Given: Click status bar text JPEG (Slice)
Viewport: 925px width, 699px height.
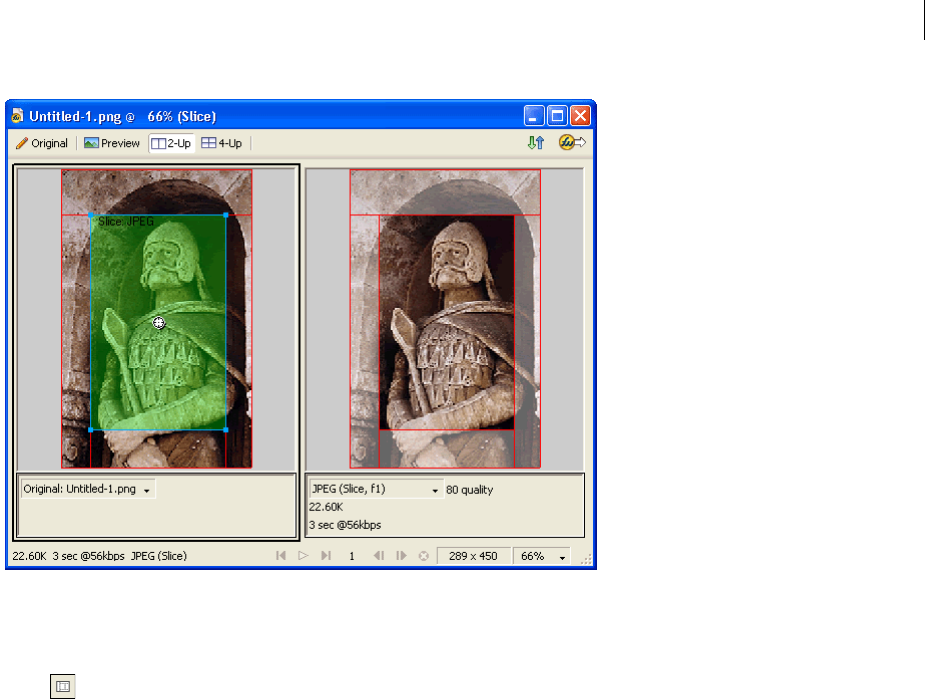Looking at the screenshot, I should point(159,556).
